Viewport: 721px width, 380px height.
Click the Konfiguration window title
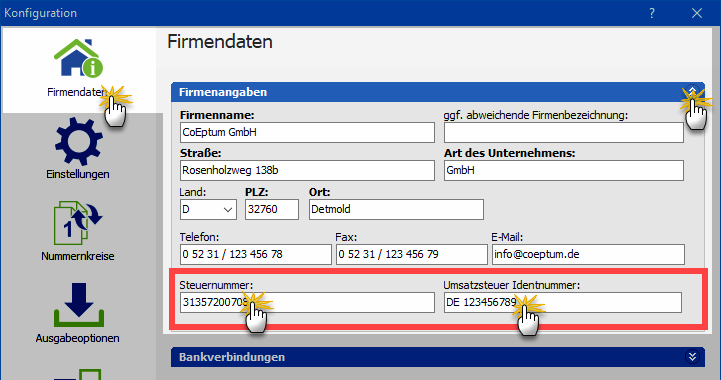point(40,13)
